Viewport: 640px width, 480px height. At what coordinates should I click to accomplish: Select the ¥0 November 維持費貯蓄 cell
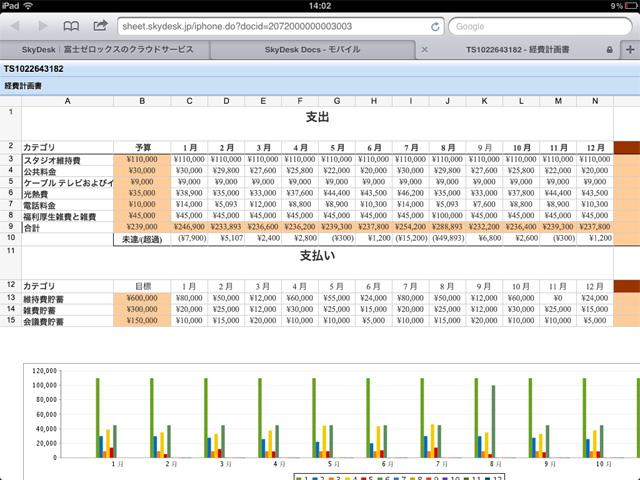[x=558, y=298]
